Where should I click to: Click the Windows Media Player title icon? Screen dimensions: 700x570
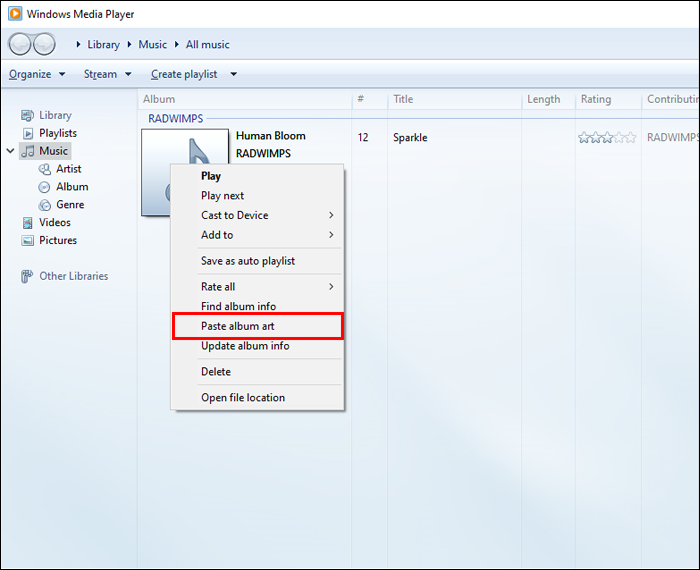point(15,13)
